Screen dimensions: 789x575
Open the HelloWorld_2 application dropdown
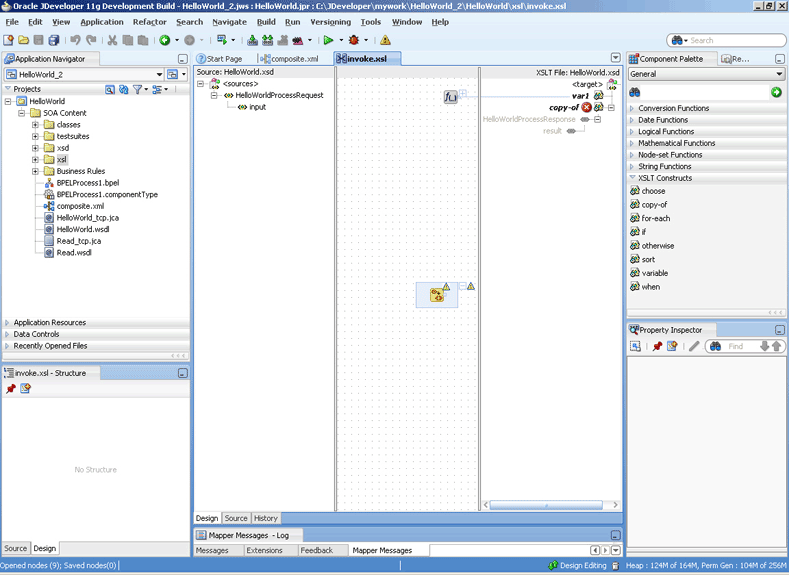159,74
